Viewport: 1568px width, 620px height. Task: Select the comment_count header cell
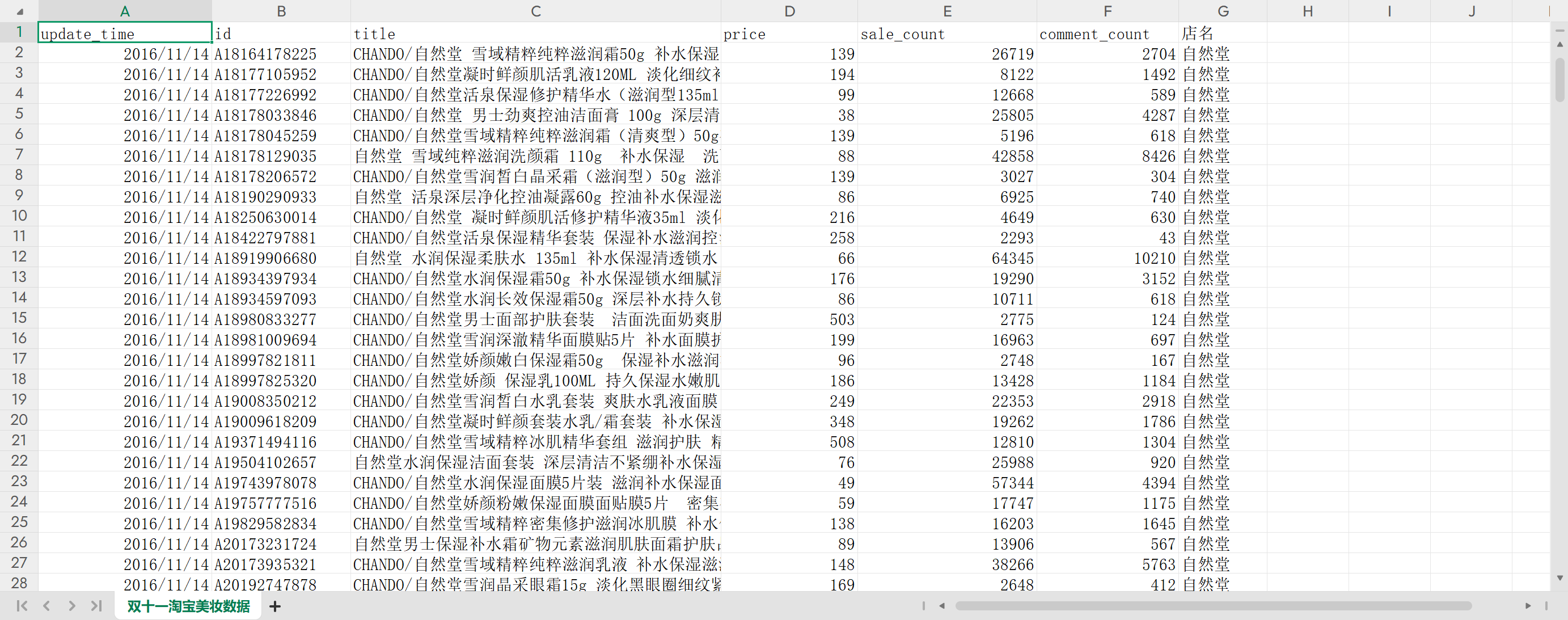pos(1108,33)
